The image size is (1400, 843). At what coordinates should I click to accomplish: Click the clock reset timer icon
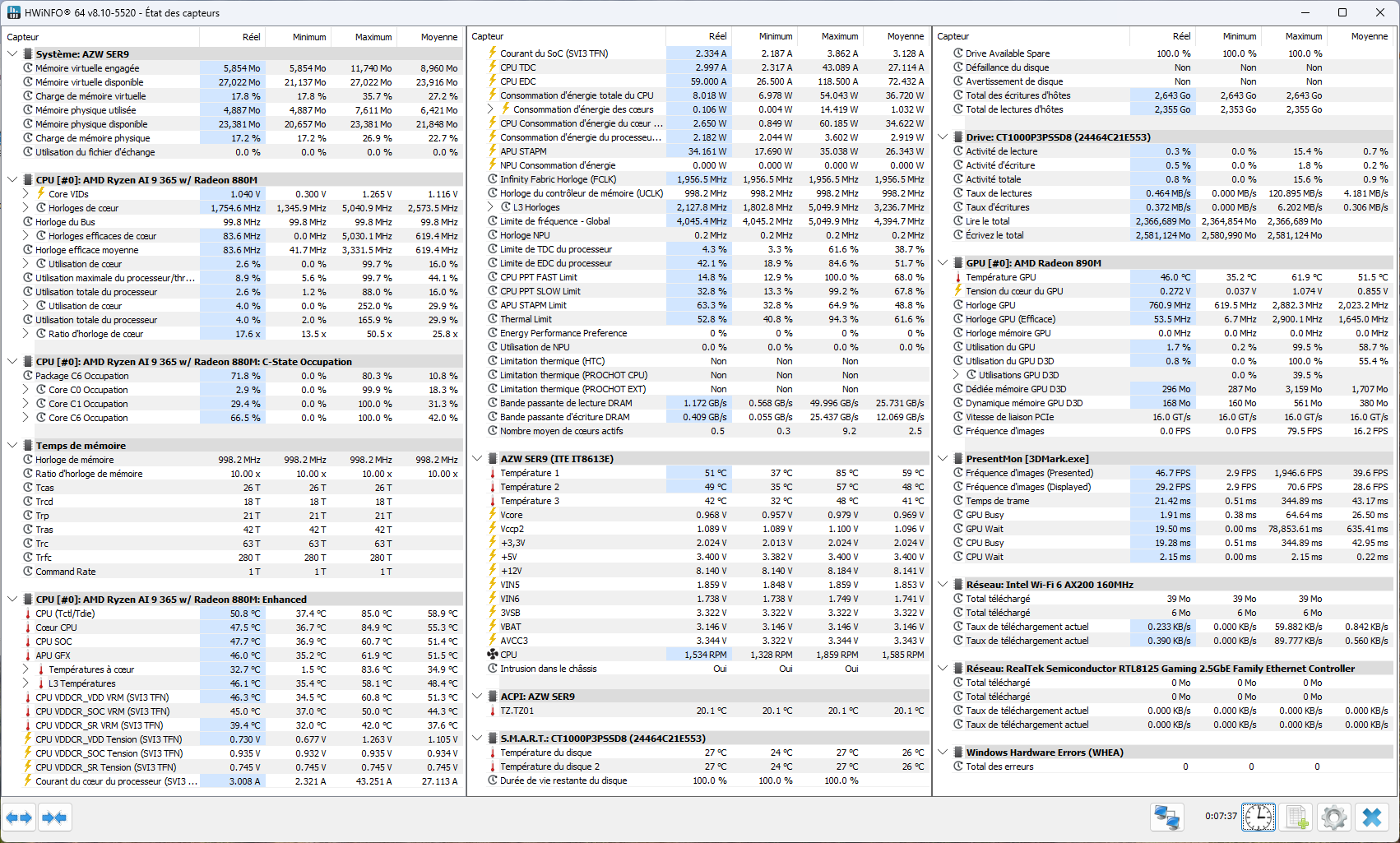pyautogui.click(x=1259, y=818)
